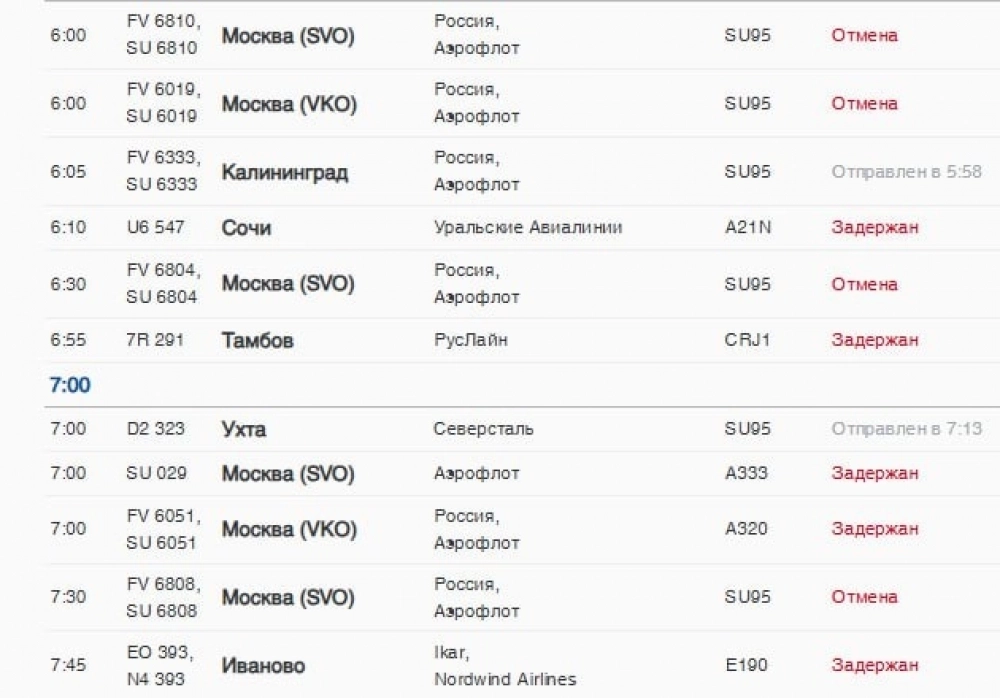Click Москва (VKO) for flight FV 6019
The image size is (1000, 698).
click(289, 104)
